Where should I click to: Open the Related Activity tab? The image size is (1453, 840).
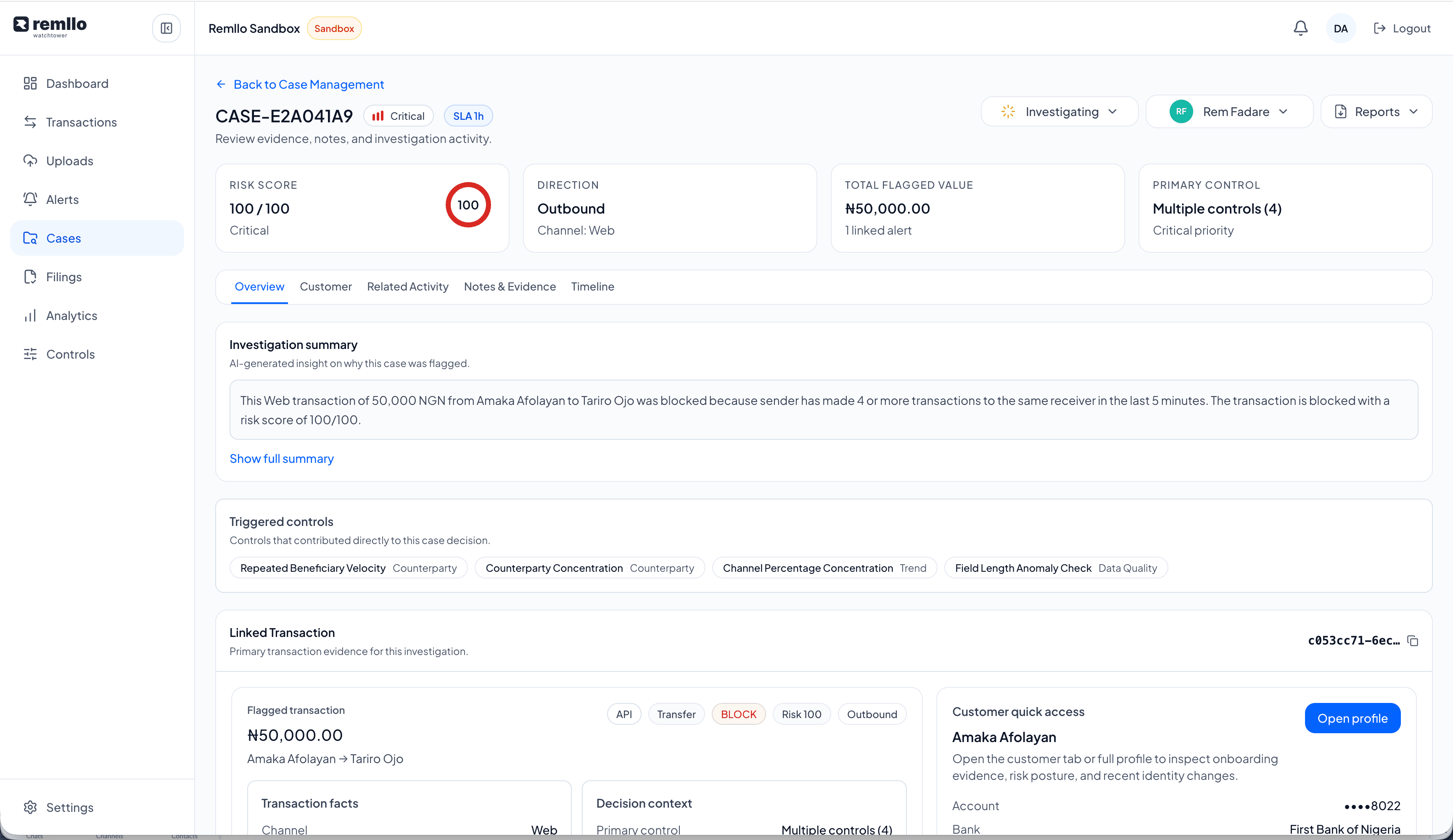(x=408, y=287)
